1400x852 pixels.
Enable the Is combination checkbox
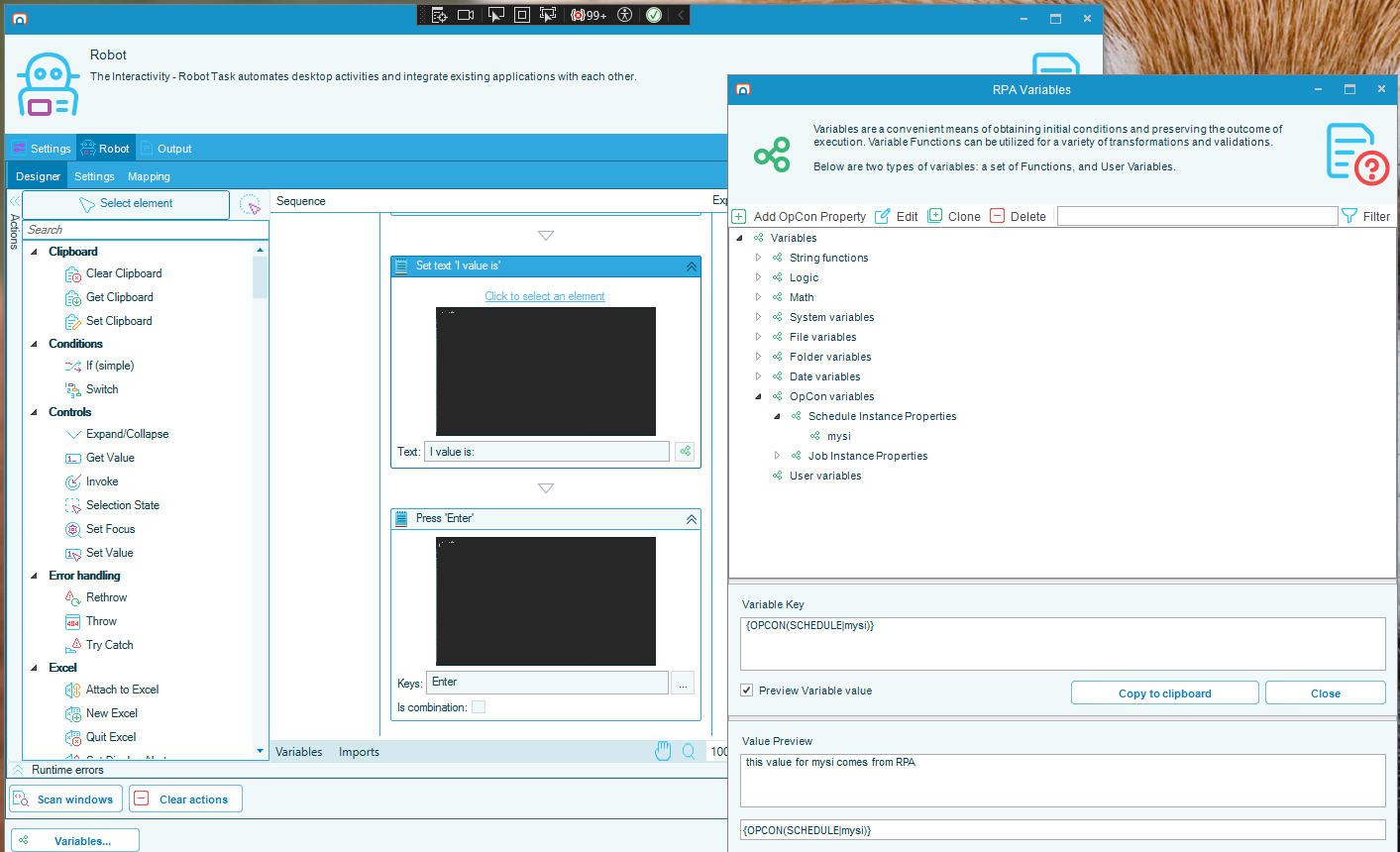tap(480, 706)
